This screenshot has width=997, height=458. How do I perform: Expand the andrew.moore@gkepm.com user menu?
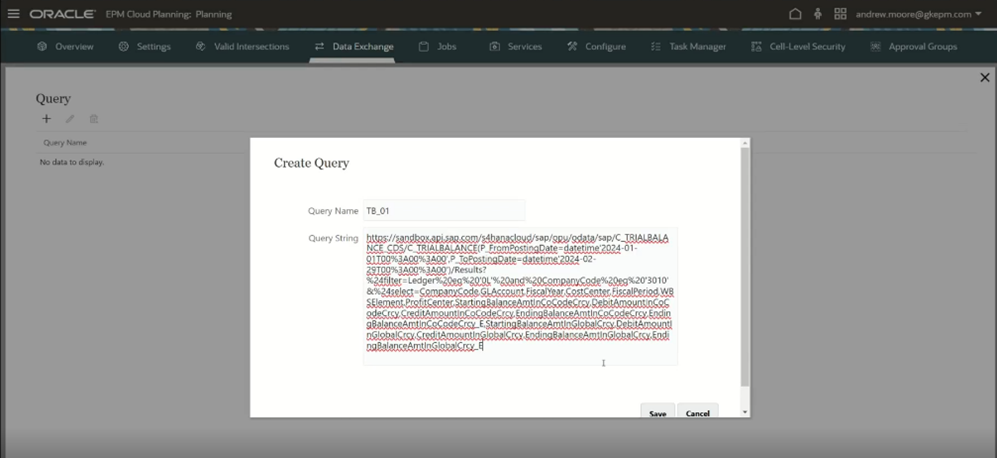[x=918, y=14]
